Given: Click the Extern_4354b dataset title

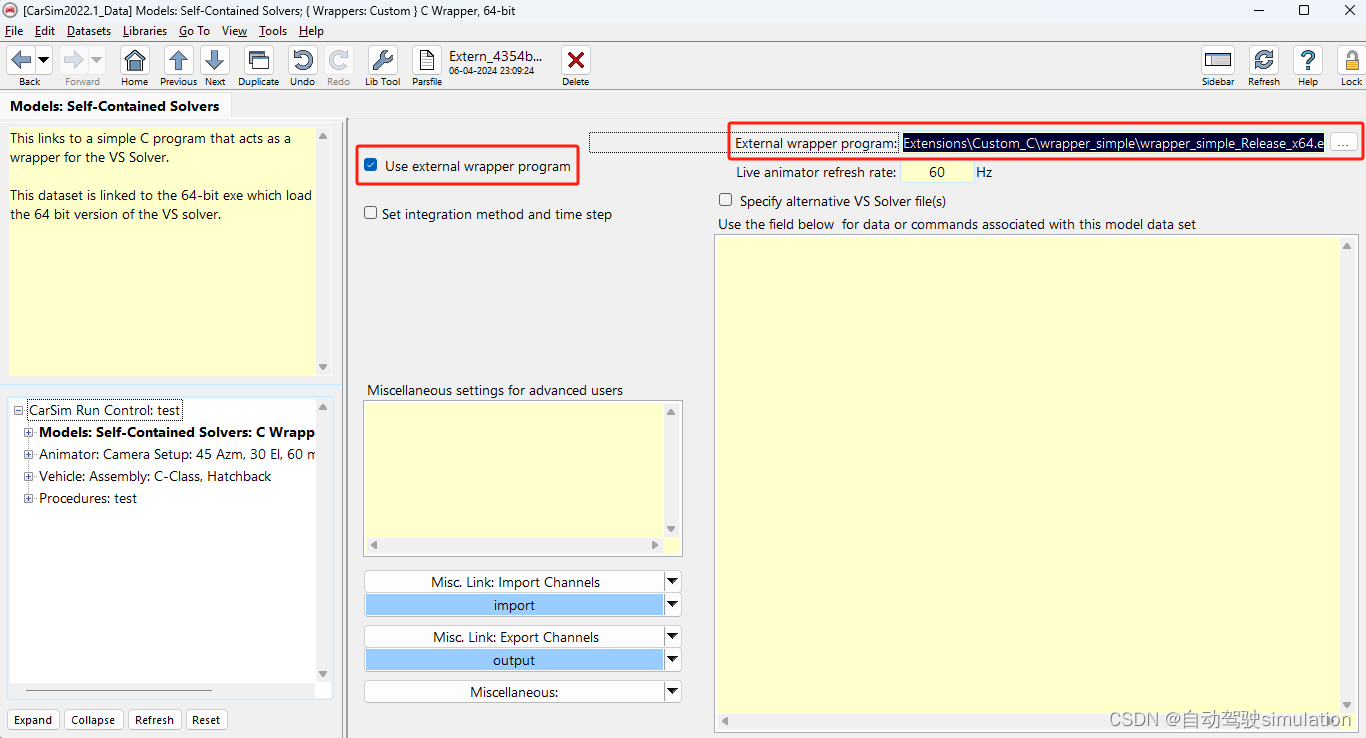Looking at the screenshot, I should pyautogui.click(x=495, y=56).
